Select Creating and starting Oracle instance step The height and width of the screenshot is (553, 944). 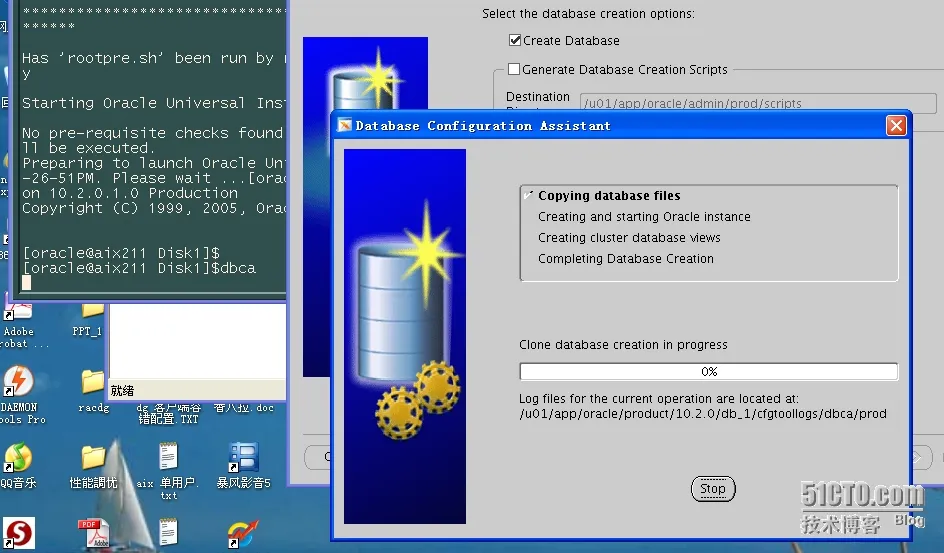coord(644,217)
